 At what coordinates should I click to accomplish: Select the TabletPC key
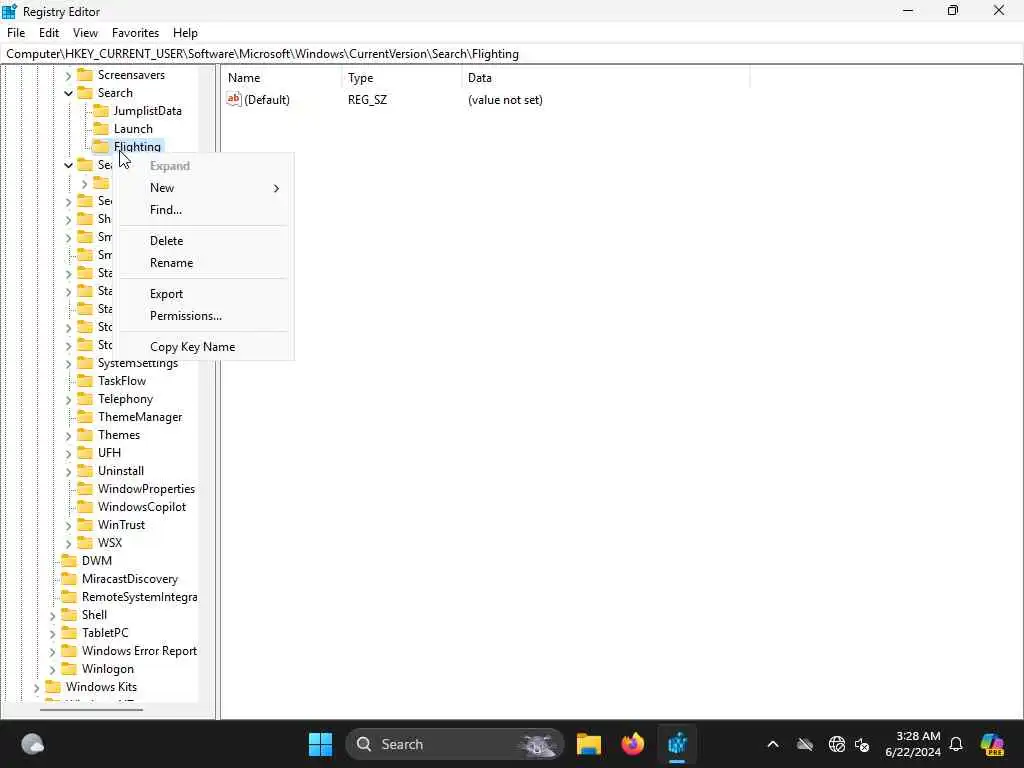click(105, 632)
